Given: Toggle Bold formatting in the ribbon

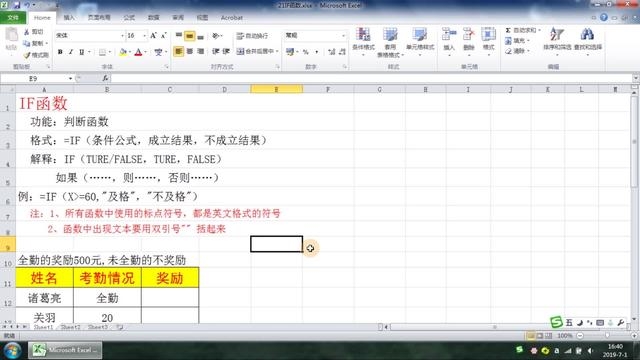Looking at the screenshot, I should [60, 52].
